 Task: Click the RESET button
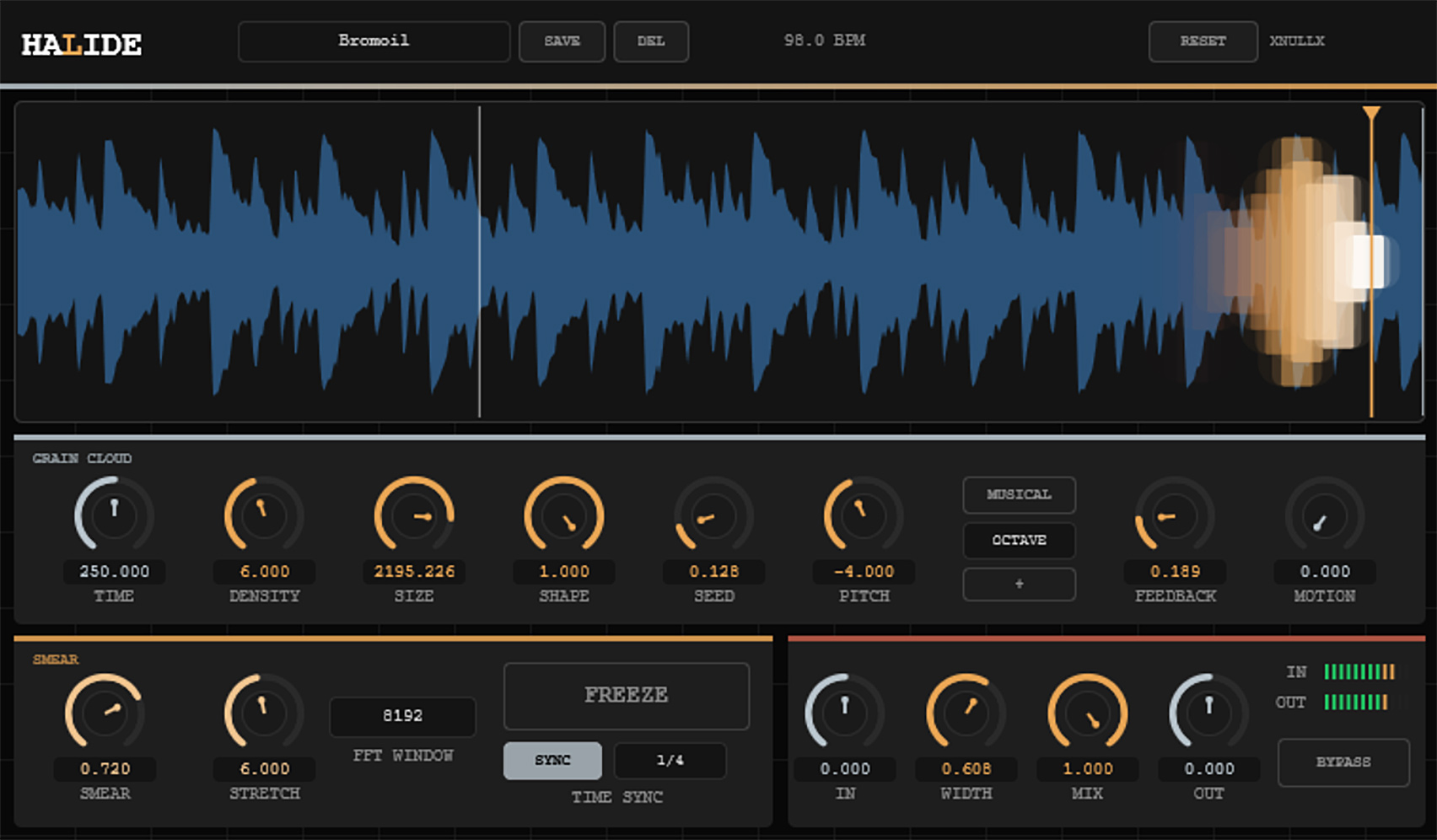pos(1203,41)
